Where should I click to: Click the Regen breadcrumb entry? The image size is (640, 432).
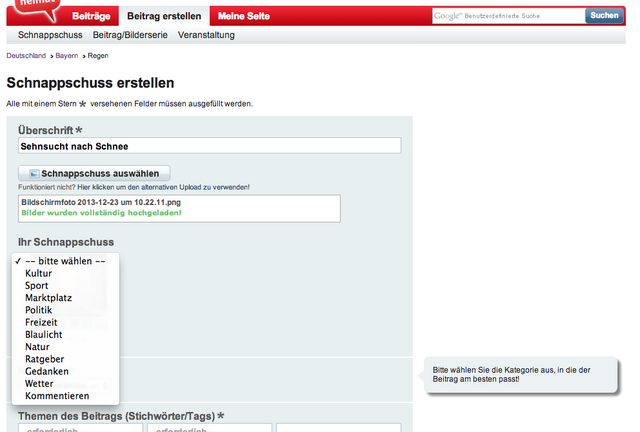click(x=98, y=56)
